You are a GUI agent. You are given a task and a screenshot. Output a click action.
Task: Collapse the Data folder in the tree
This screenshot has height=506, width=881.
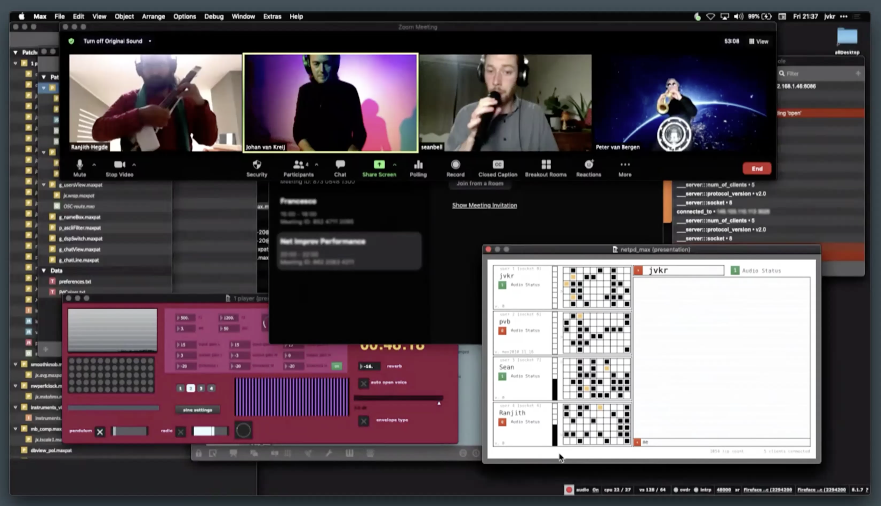pos(44,270)
